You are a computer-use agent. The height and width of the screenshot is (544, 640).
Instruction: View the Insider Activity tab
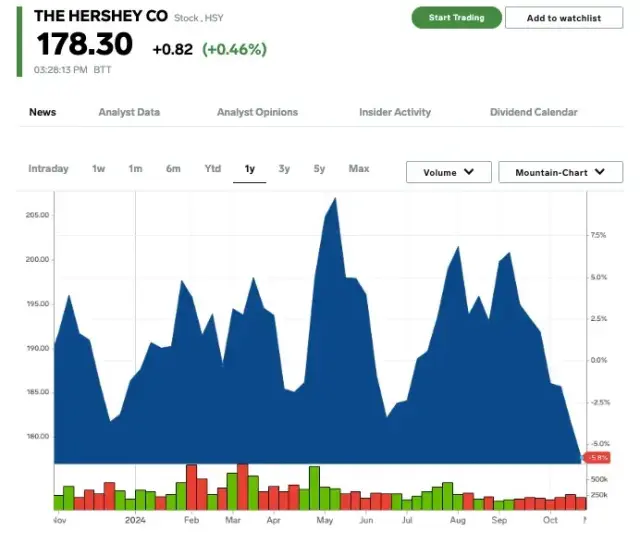395,112
